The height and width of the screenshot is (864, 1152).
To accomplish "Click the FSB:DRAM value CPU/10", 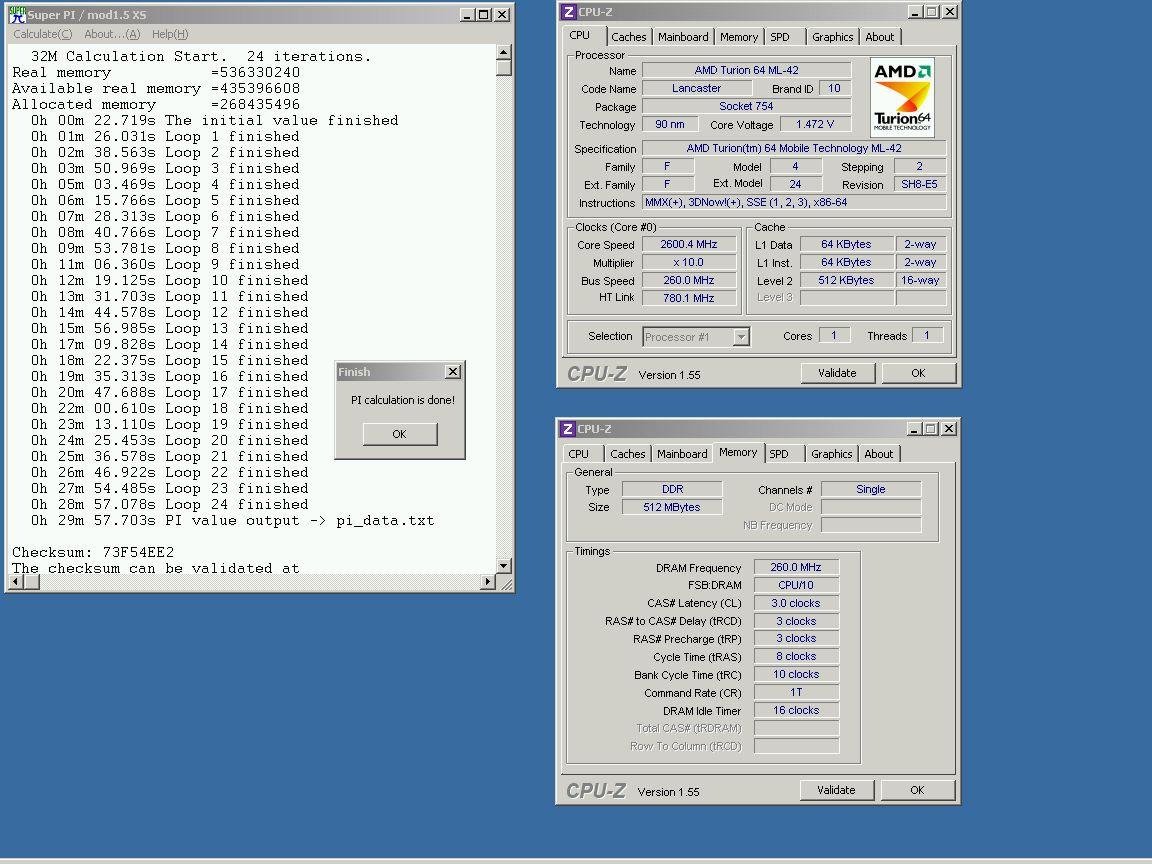I will pos(796,586).
